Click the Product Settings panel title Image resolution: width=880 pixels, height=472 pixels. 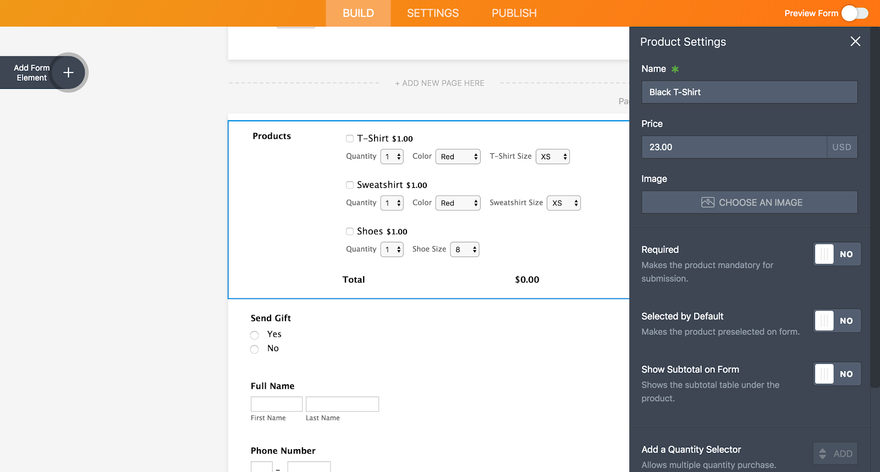click(x=683, y=42)
